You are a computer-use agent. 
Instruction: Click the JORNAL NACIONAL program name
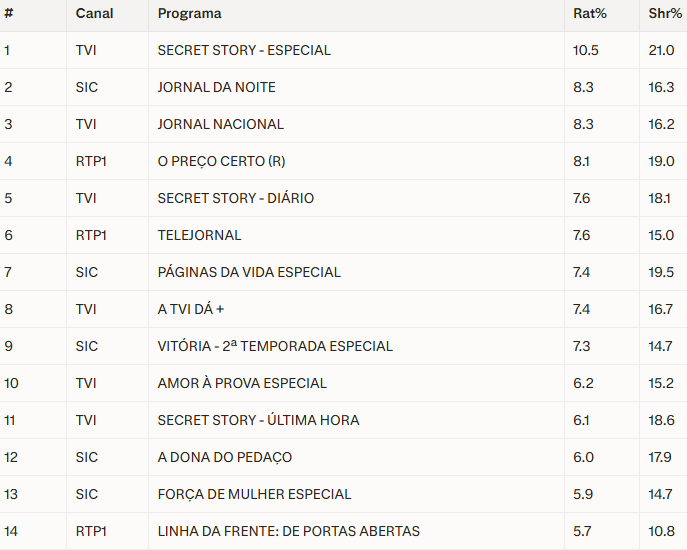pyautogui.click(x=220, y=124)
